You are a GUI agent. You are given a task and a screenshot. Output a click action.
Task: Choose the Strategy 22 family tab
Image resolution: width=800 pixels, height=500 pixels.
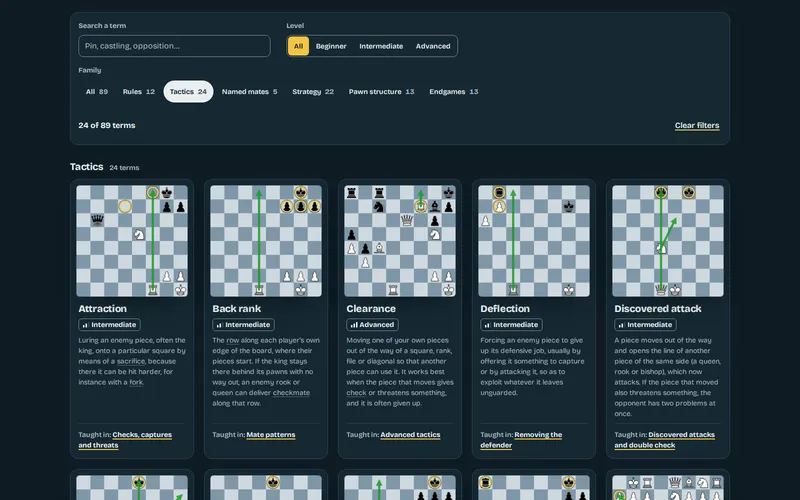313,92
